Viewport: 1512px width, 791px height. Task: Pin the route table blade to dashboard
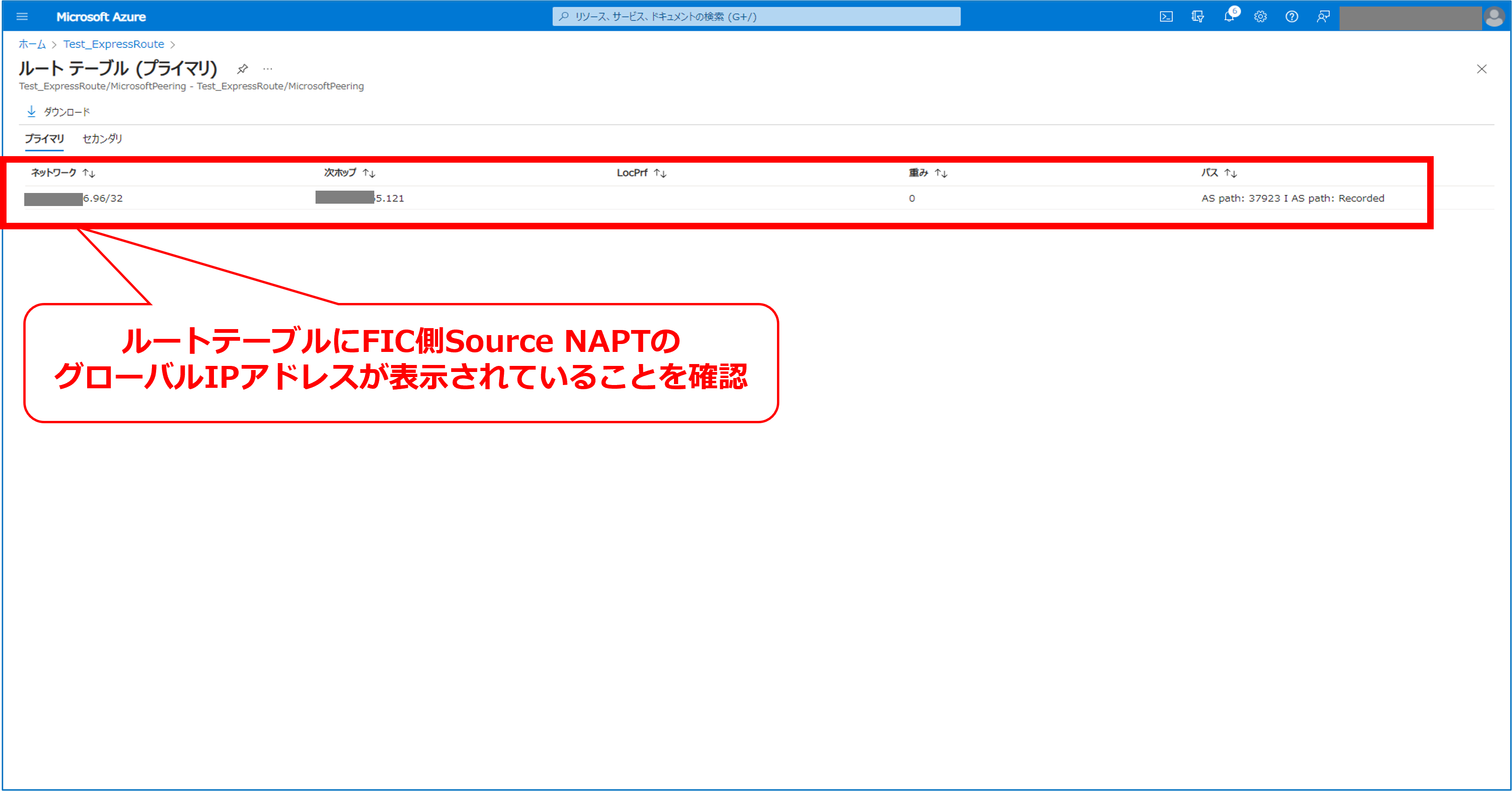(242, 69)
